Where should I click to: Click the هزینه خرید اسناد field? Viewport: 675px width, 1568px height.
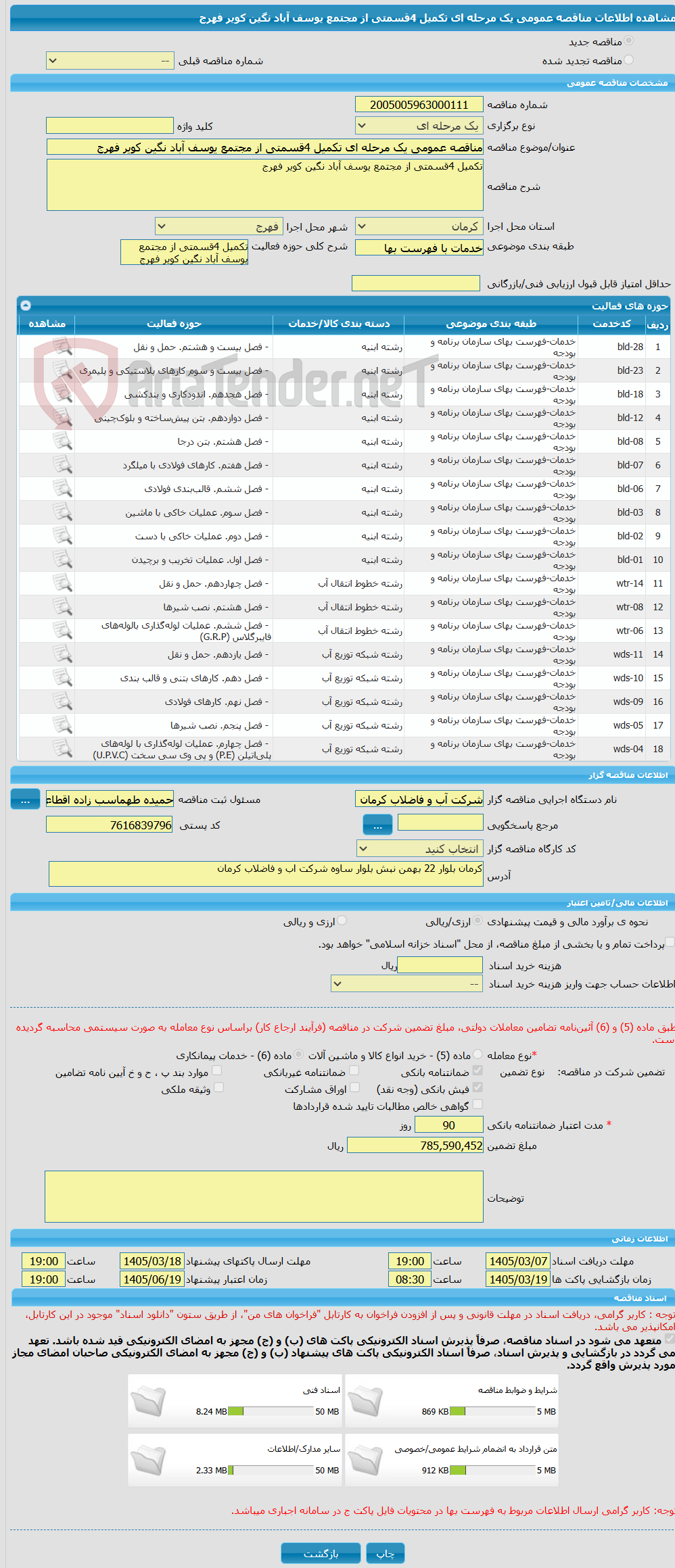[x=440, y=965]
